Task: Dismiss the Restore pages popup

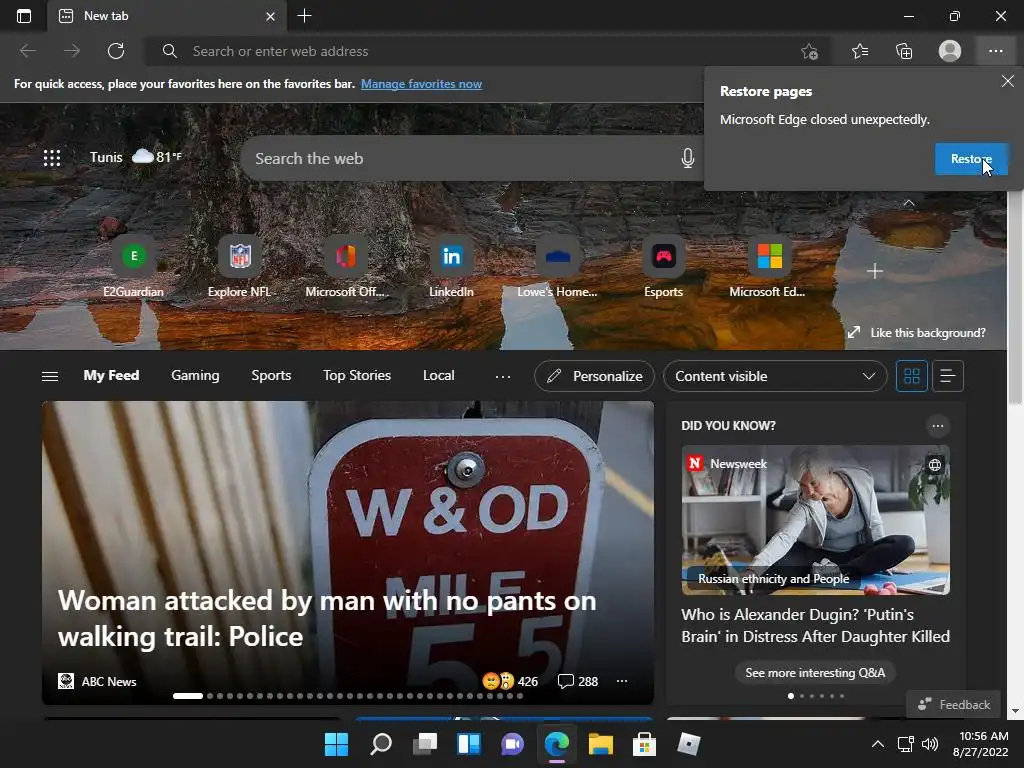Action: click(1008, 81)
